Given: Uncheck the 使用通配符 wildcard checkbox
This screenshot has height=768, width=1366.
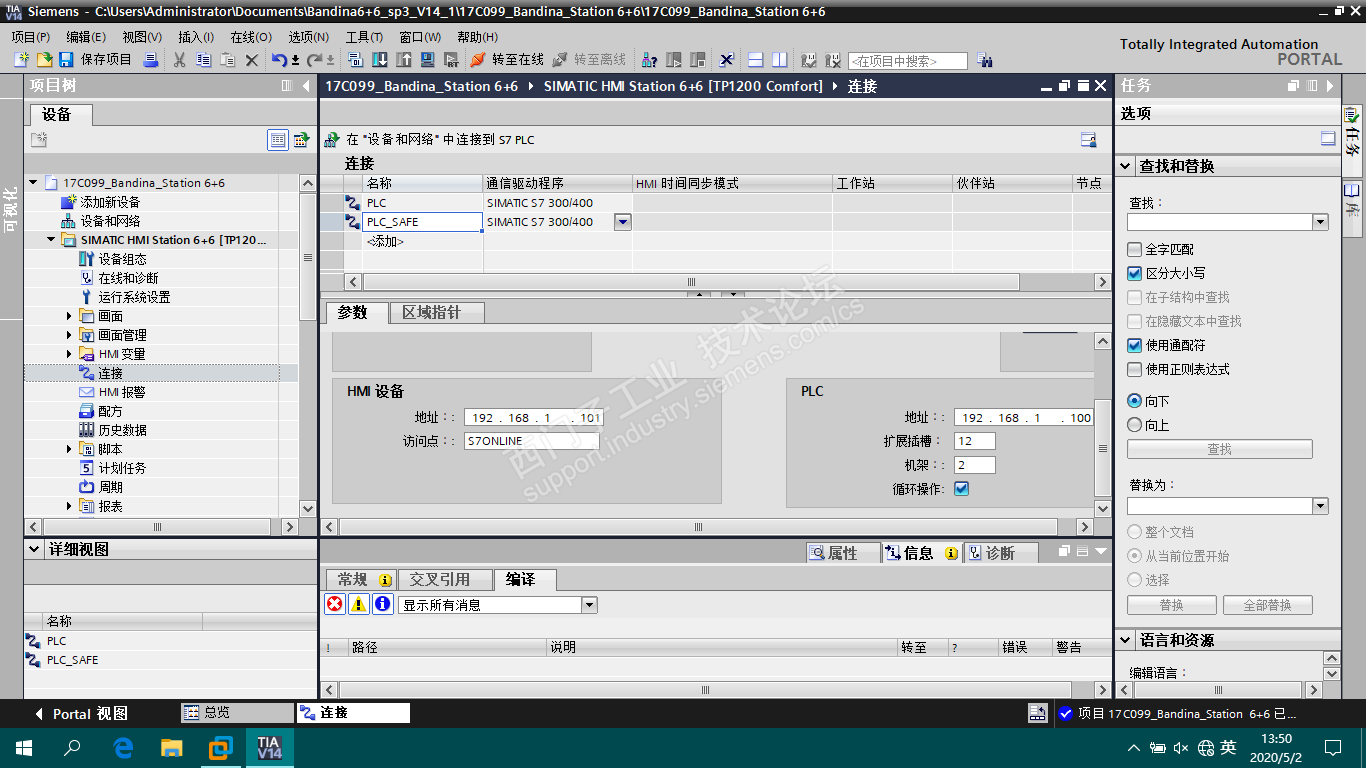Looking at the screenshot, I should (x=1134, y=345).
